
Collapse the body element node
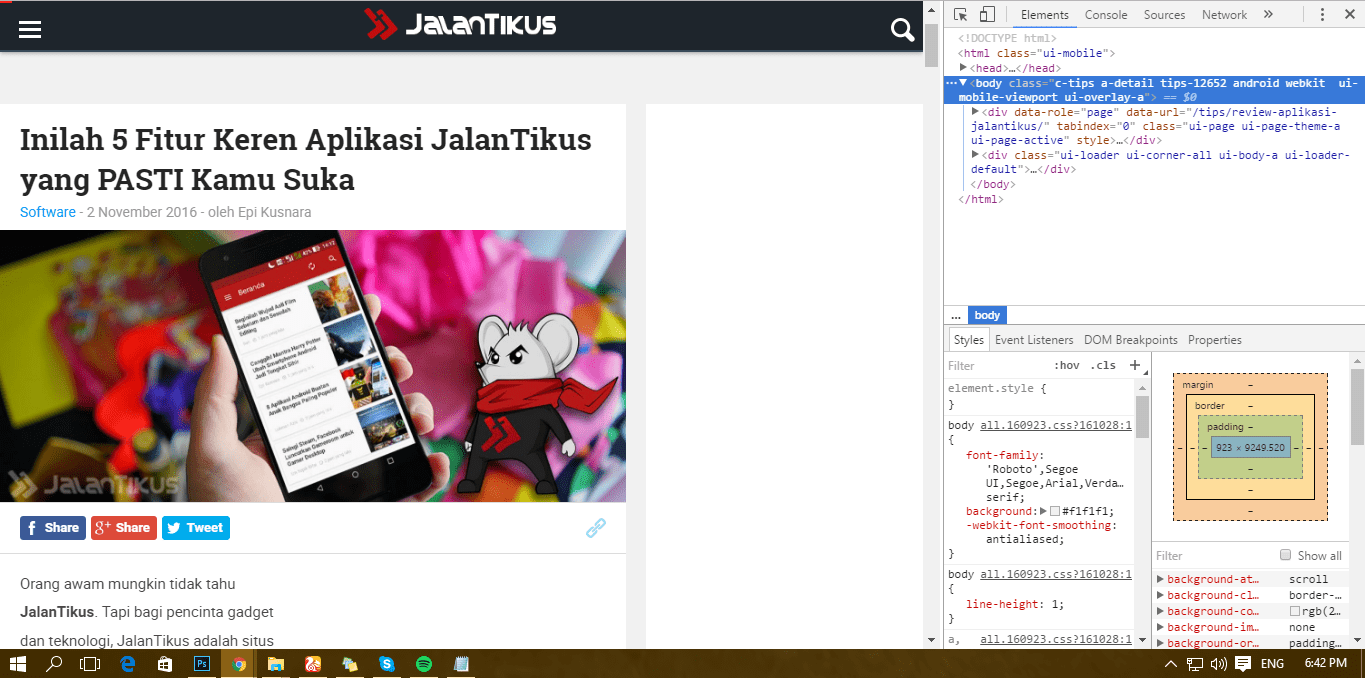coord(964,83)
